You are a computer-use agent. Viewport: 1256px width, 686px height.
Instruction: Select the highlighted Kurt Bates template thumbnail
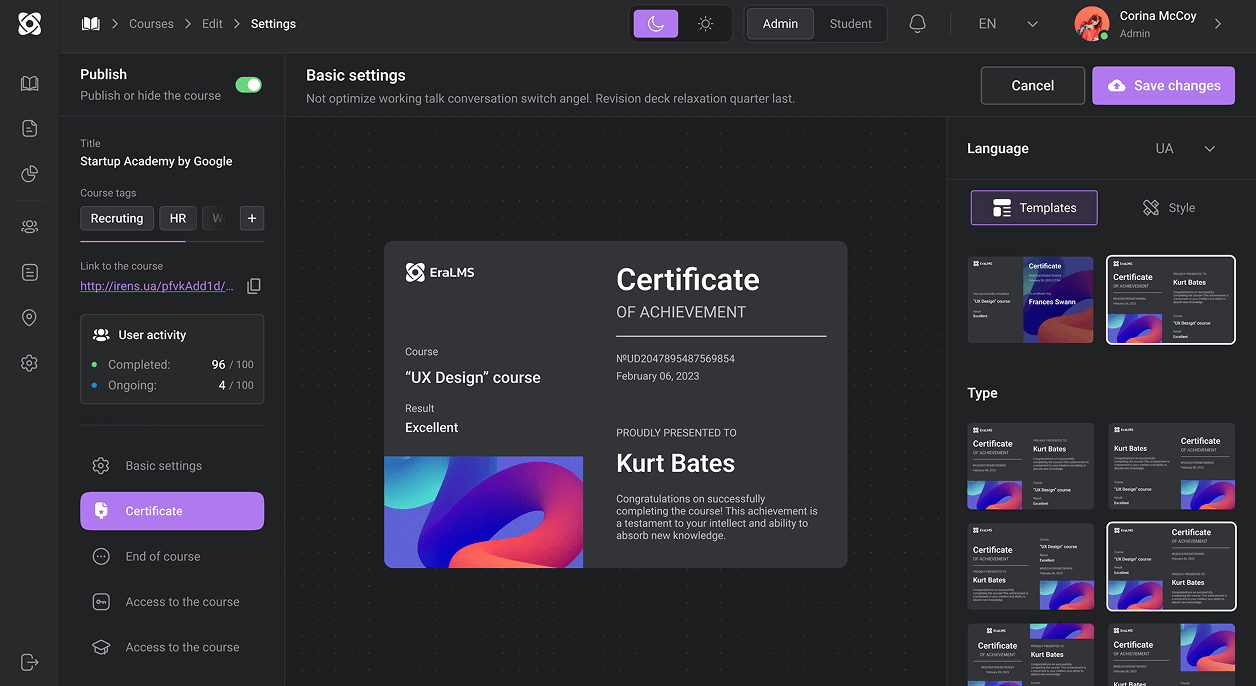(x=1171, y=299)
